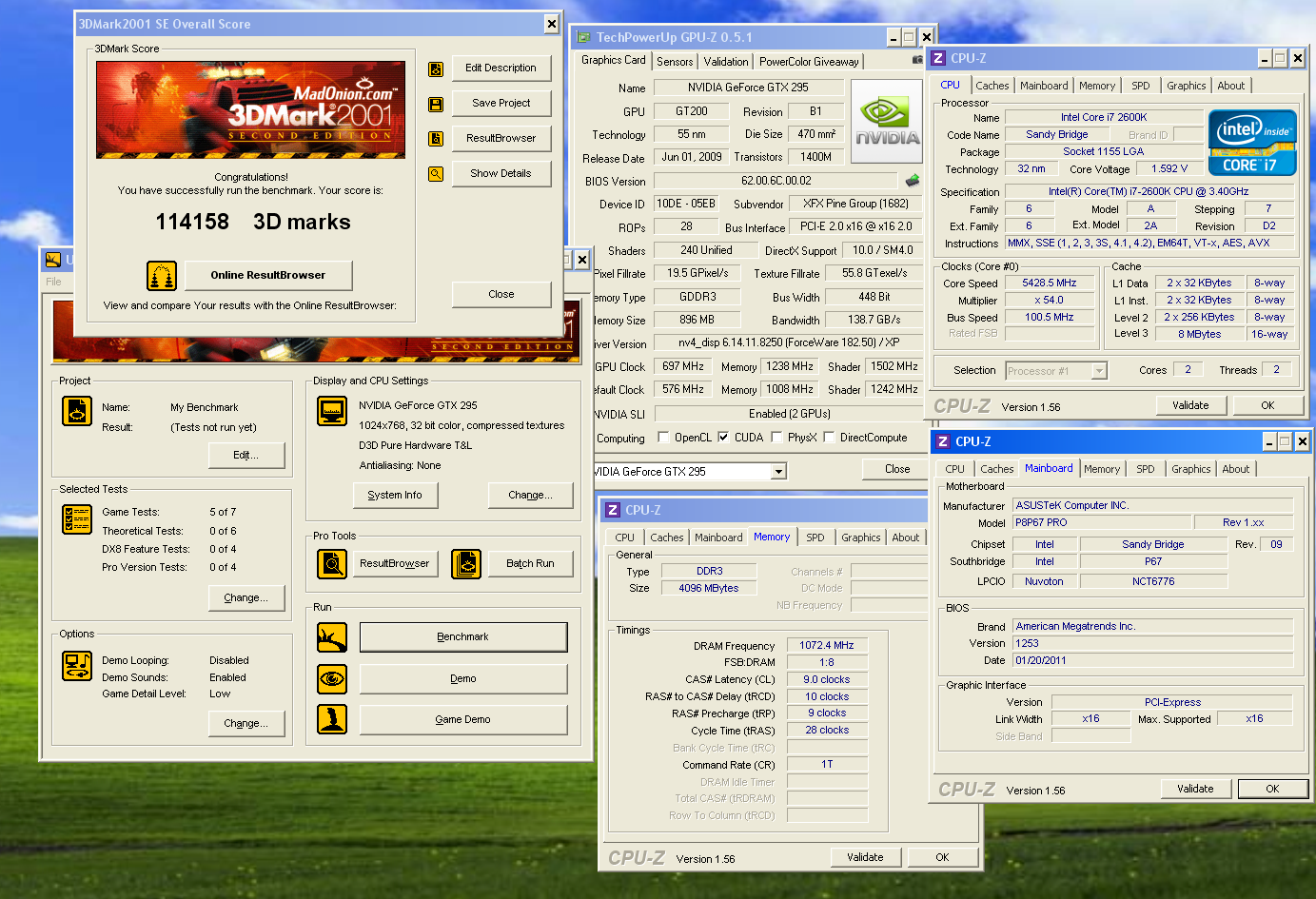Image resolution: width=1316 pixels, height=899 pixels.
Task: Click the 114158 3D marks score text
Action: point(253,223)
